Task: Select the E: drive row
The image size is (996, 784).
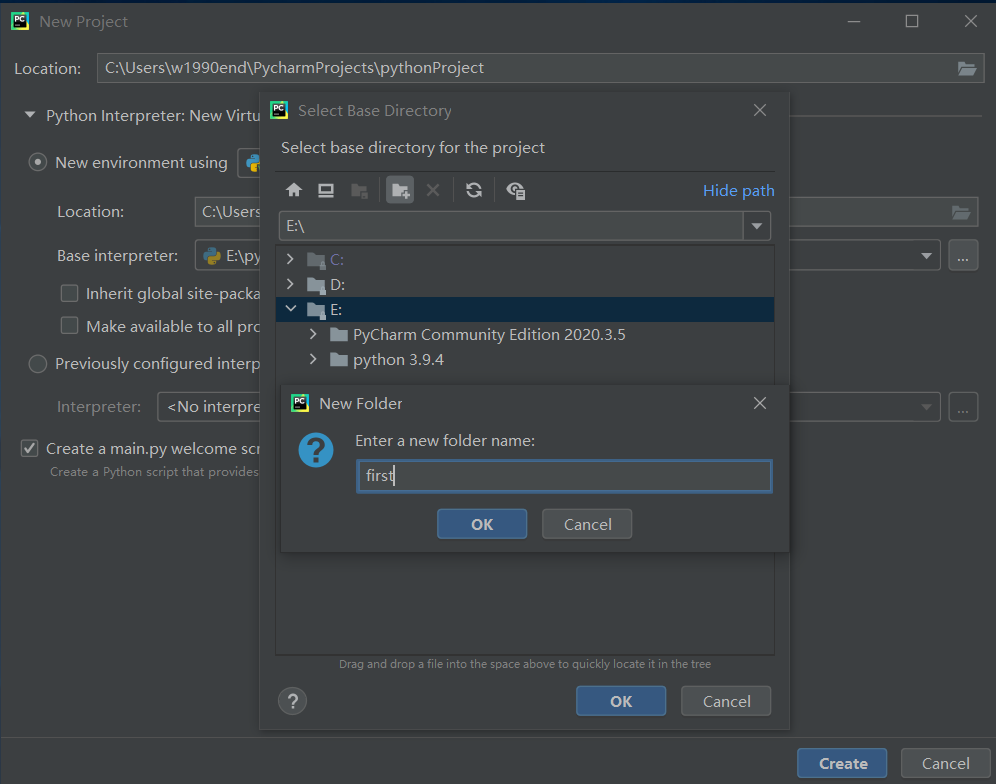Action: 525,309
